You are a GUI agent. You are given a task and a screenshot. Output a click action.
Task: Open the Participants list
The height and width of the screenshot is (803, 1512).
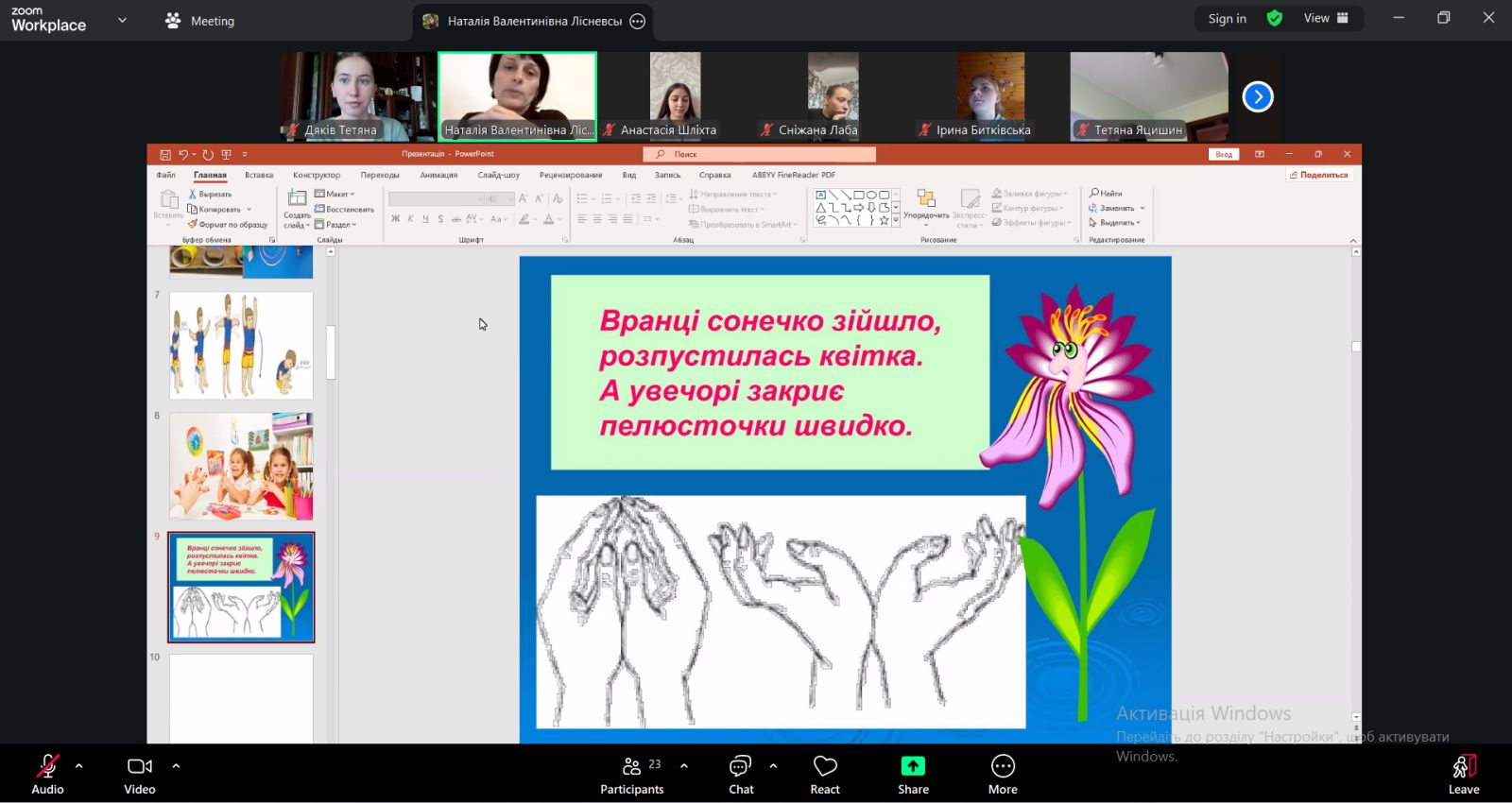coord(631,774)
